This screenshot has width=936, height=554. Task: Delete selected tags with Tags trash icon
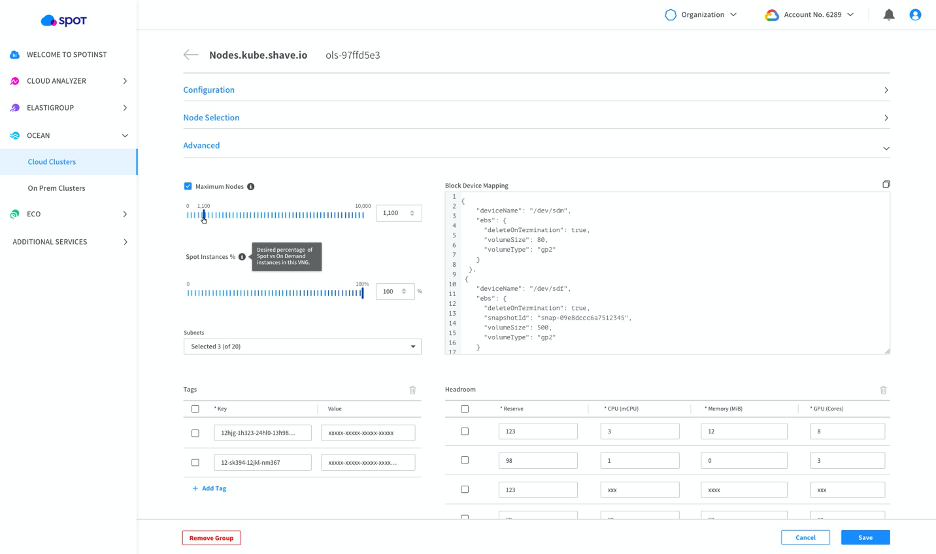tap(412, 390)
